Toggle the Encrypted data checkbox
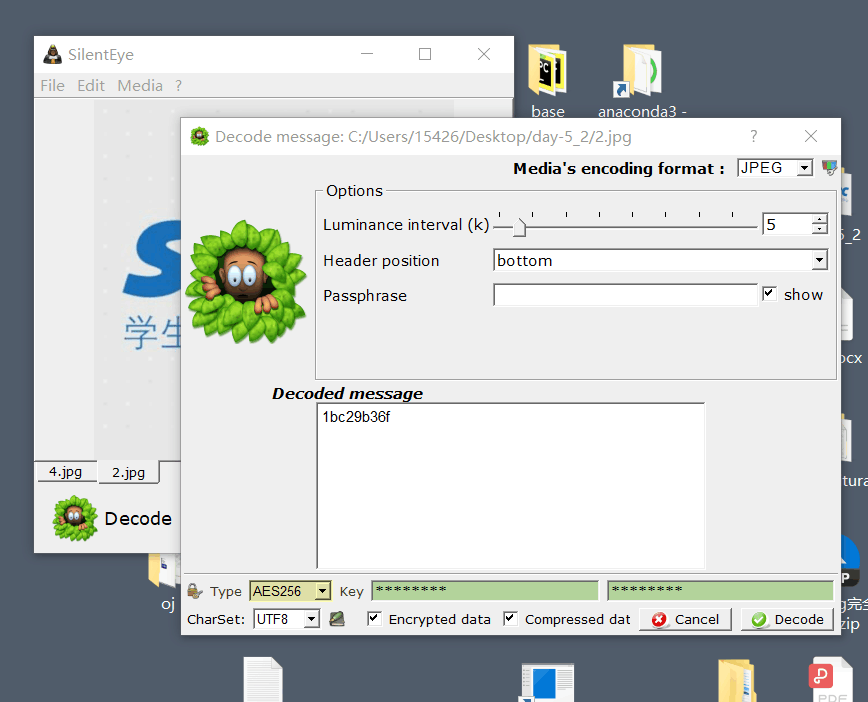868x702 pixels. pos(375,619)
